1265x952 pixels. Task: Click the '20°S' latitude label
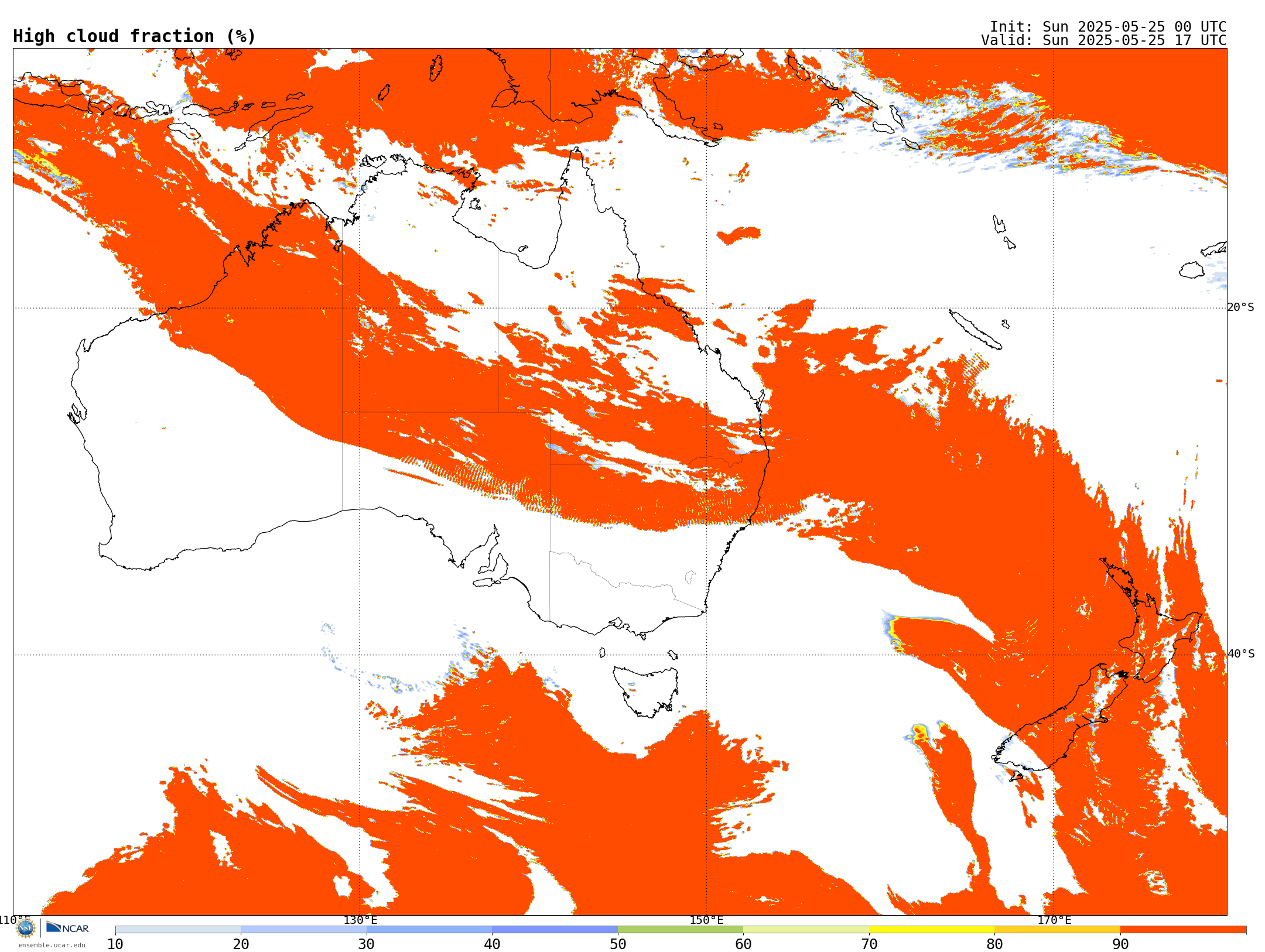pyautogui.click(x=1241, y=307)
